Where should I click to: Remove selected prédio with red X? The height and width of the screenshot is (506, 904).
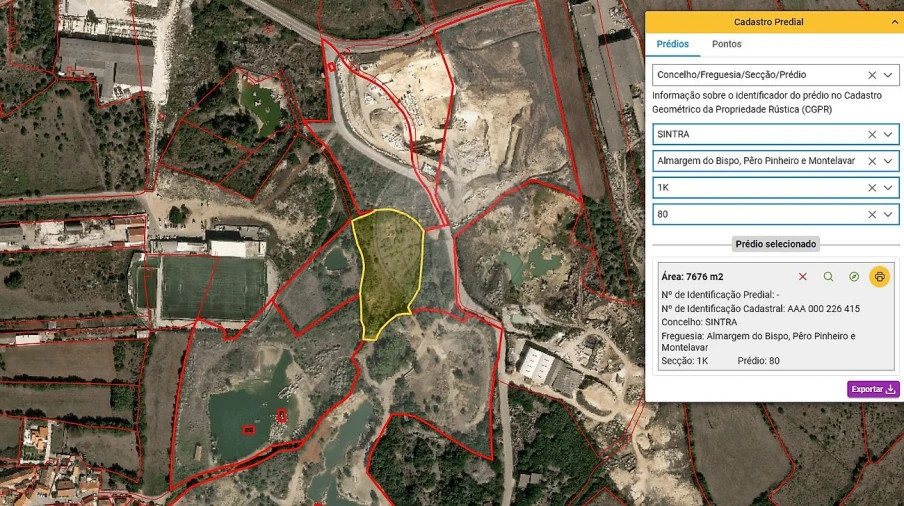[x=802, y=277]
